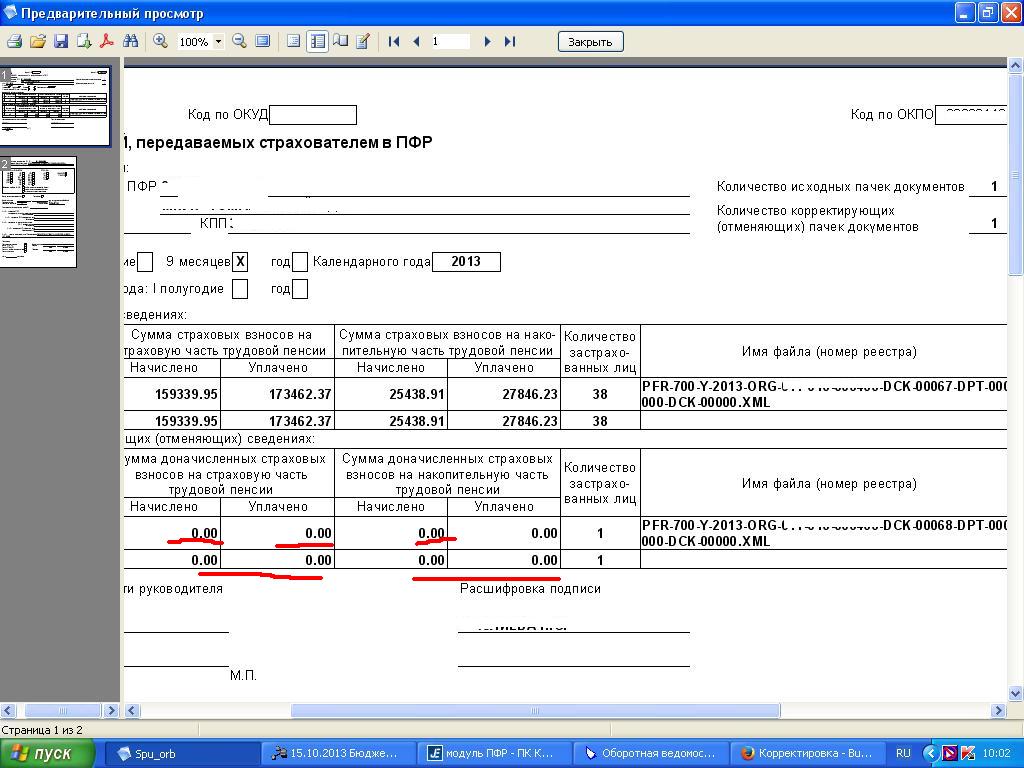Image resolution: width=1024 pixels, height=768 pixels.
Task: Switch to the 'Spu_orb' taskbar window
Action: click(180, 753)
